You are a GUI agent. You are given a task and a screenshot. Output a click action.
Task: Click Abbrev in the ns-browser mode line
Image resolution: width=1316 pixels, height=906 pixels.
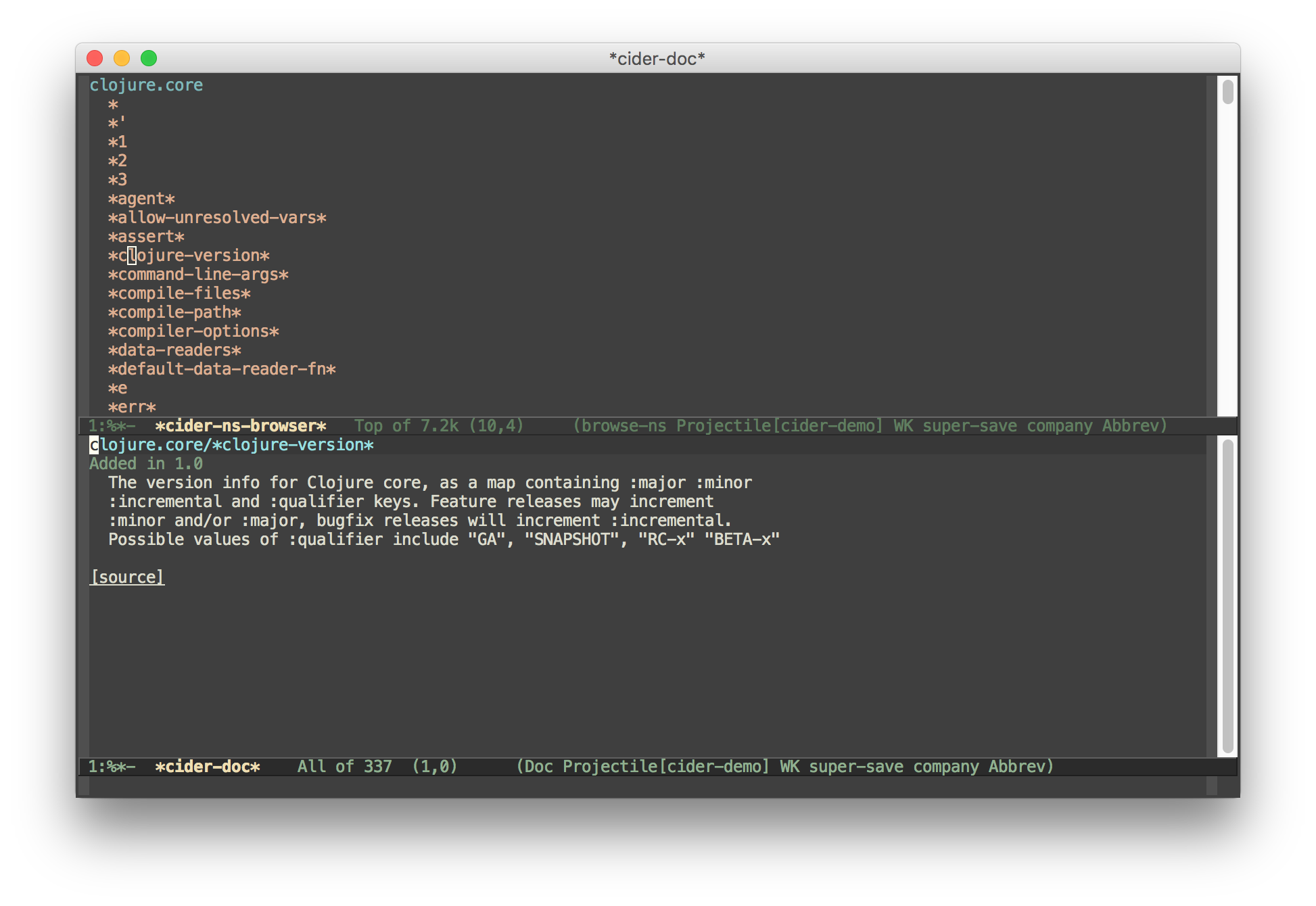[x=1131, y=426]
